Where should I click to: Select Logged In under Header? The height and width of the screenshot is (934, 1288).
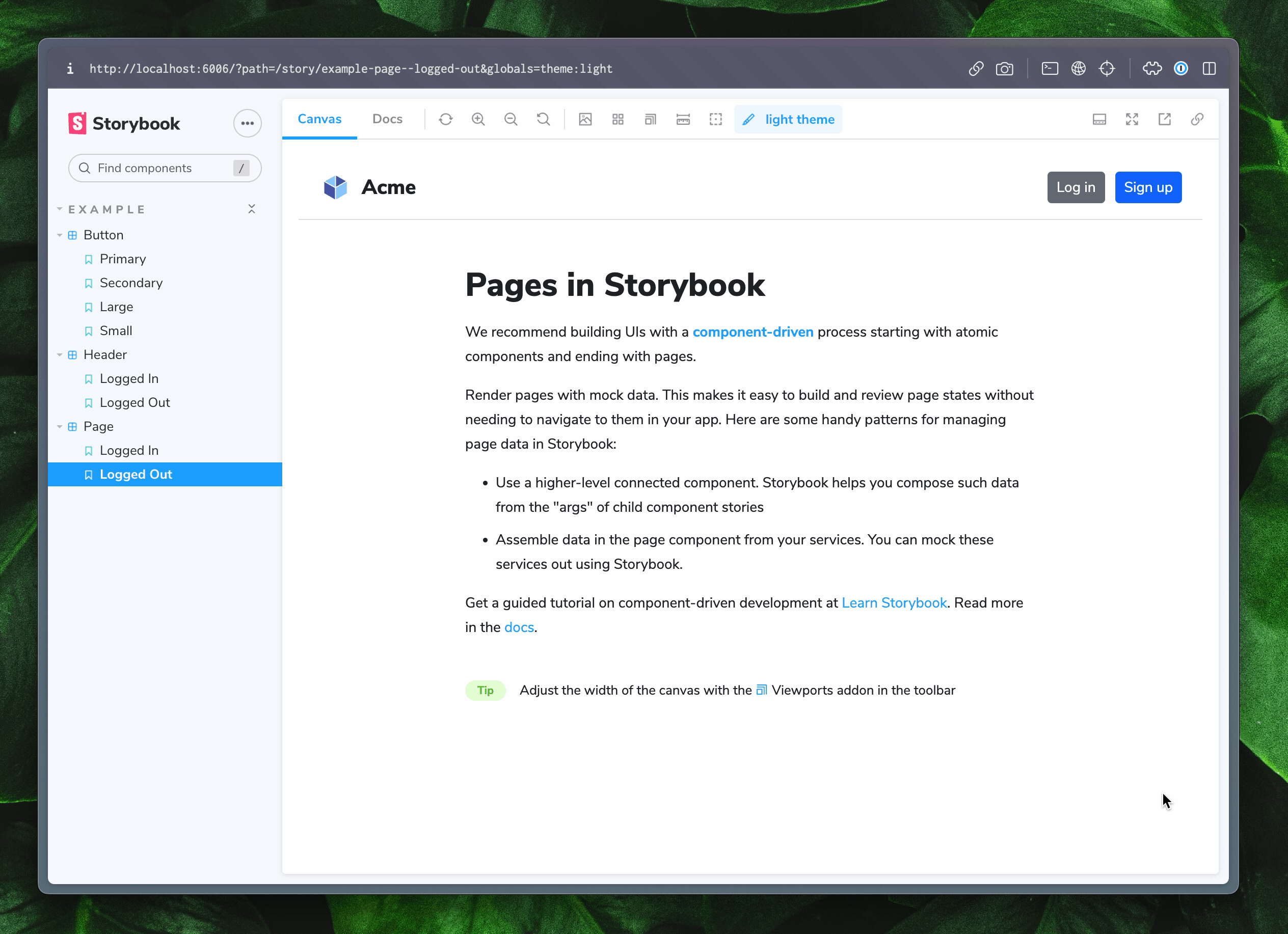click(x=128, y=378)
